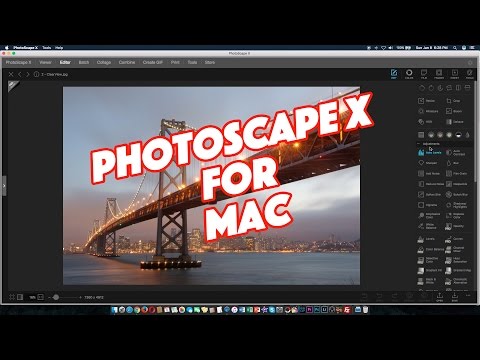Select the Soften Skin adjustment
Screen dimensions: 480x360
429,194
